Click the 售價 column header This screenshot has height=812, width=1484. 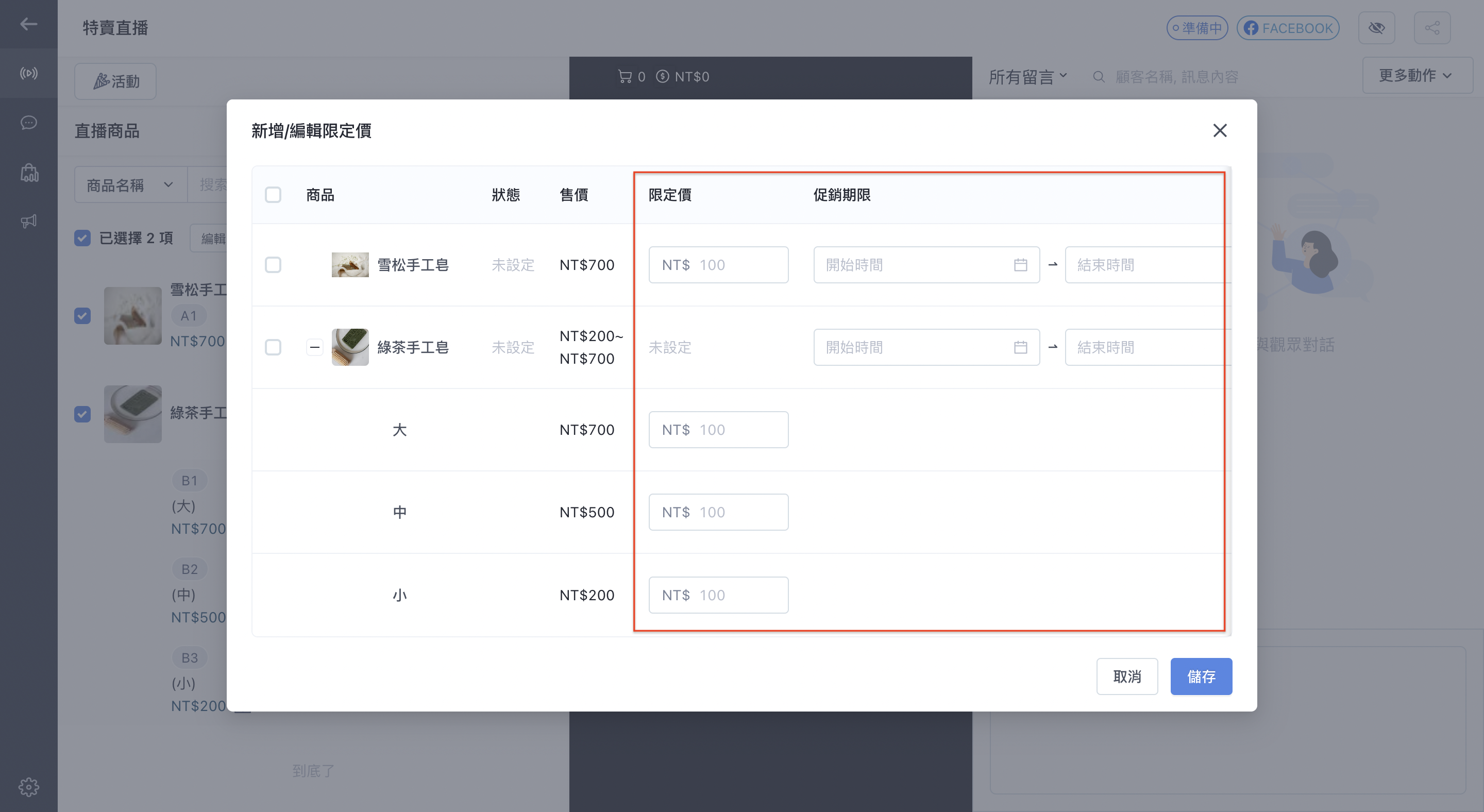pos(574,195)
